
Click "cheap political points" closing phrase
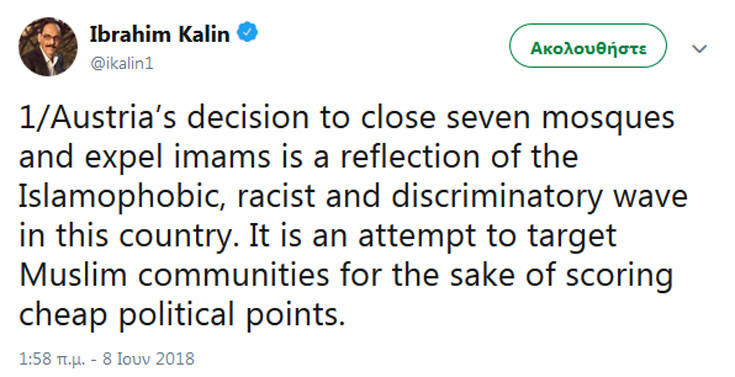pyautogui.click(x=182, y=316)
